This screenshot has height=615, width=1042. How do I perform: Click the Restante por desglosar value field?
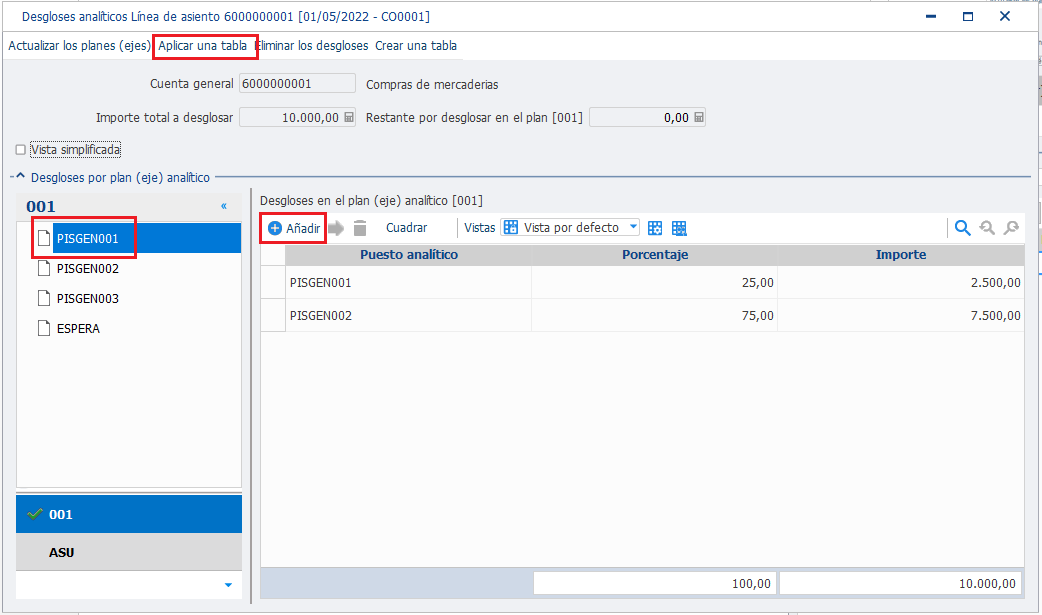pyautogui.click(x=647, y=118)
